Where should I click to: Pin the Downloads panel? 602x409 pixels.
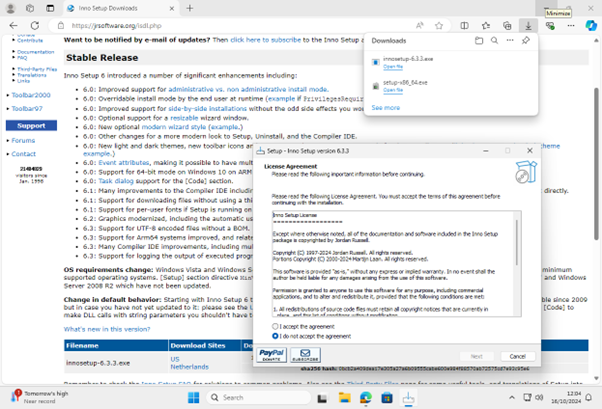click(526, 41)
